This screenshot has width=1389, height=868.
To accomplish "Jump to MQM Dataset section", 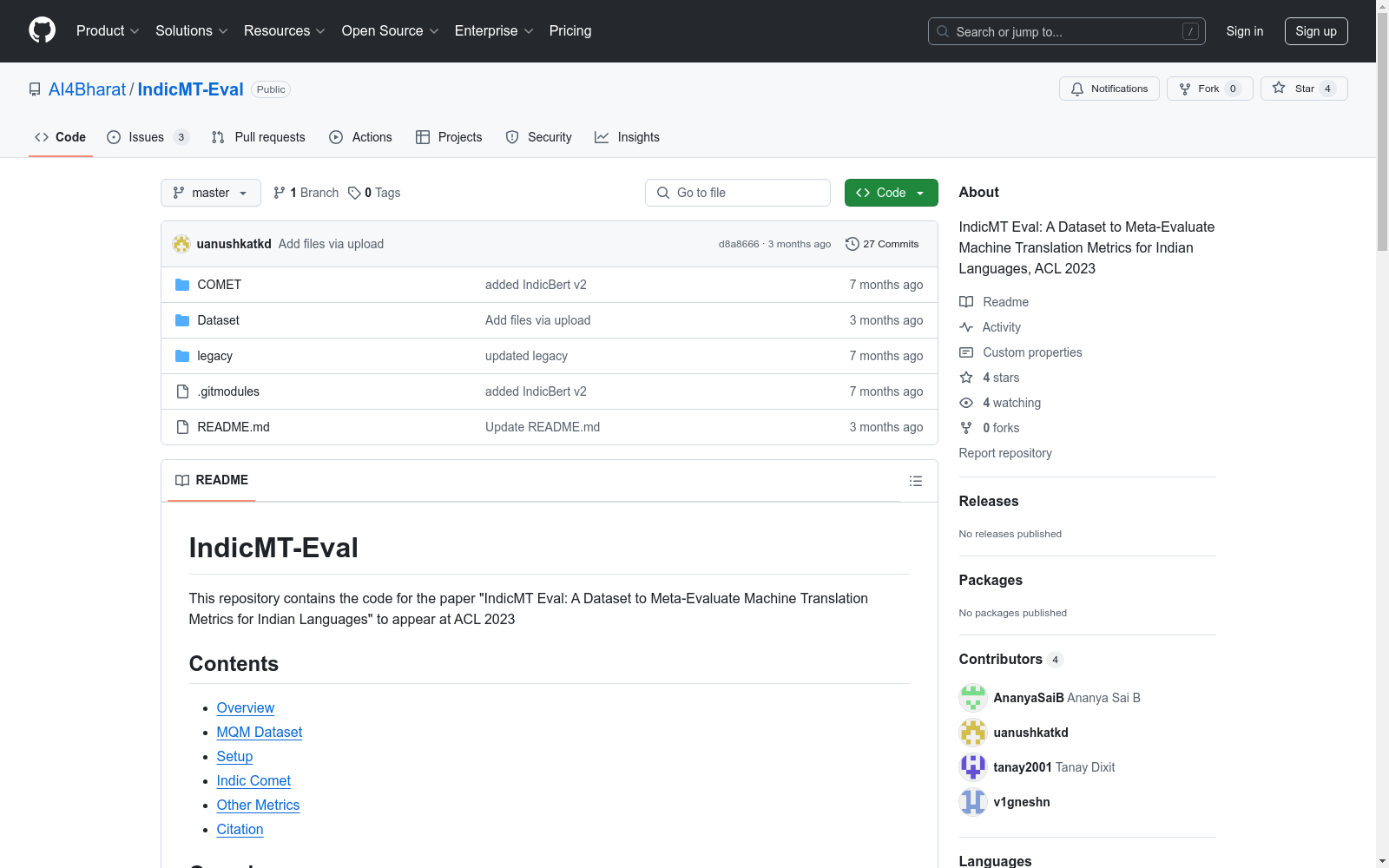I will [x=260, y=733].
